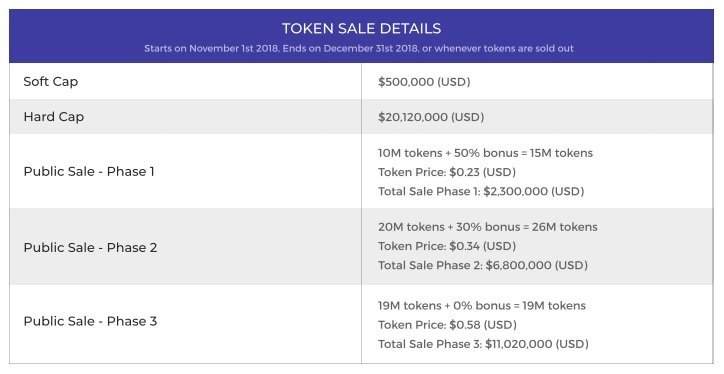Click Total Sale Phase 1: $2,300,000 text
The height and width of the screenshot is (374, 724).
(x=481, y=191)
